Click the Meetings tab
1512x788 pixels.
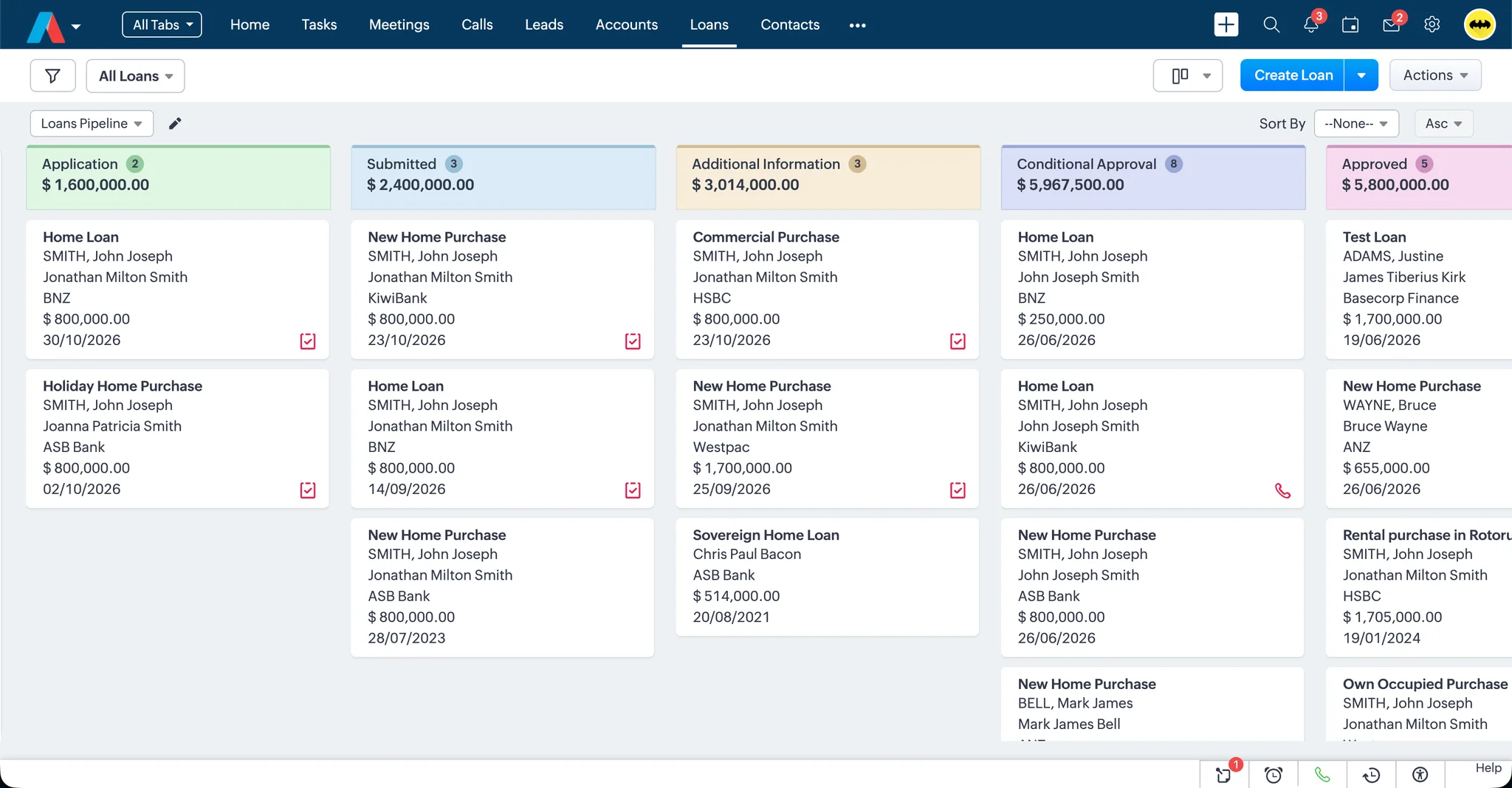click(399, 24)
